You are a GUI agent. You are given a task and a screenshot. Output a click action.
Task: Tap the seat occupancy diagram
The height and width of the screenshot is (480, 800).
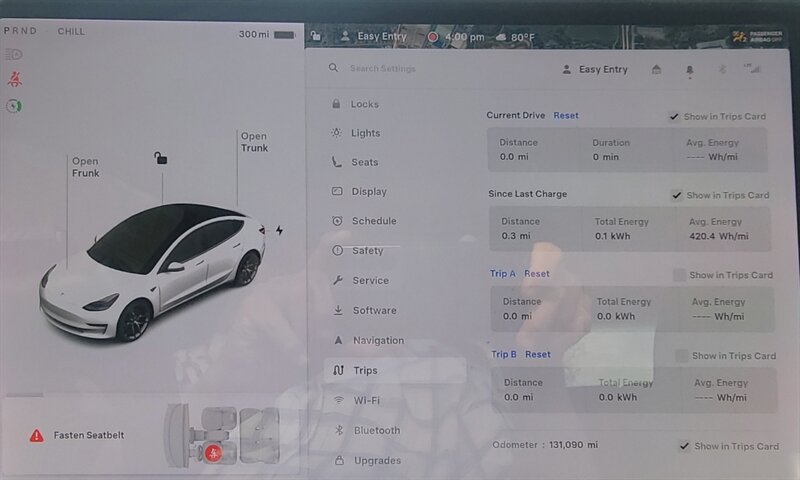point(222,436)
